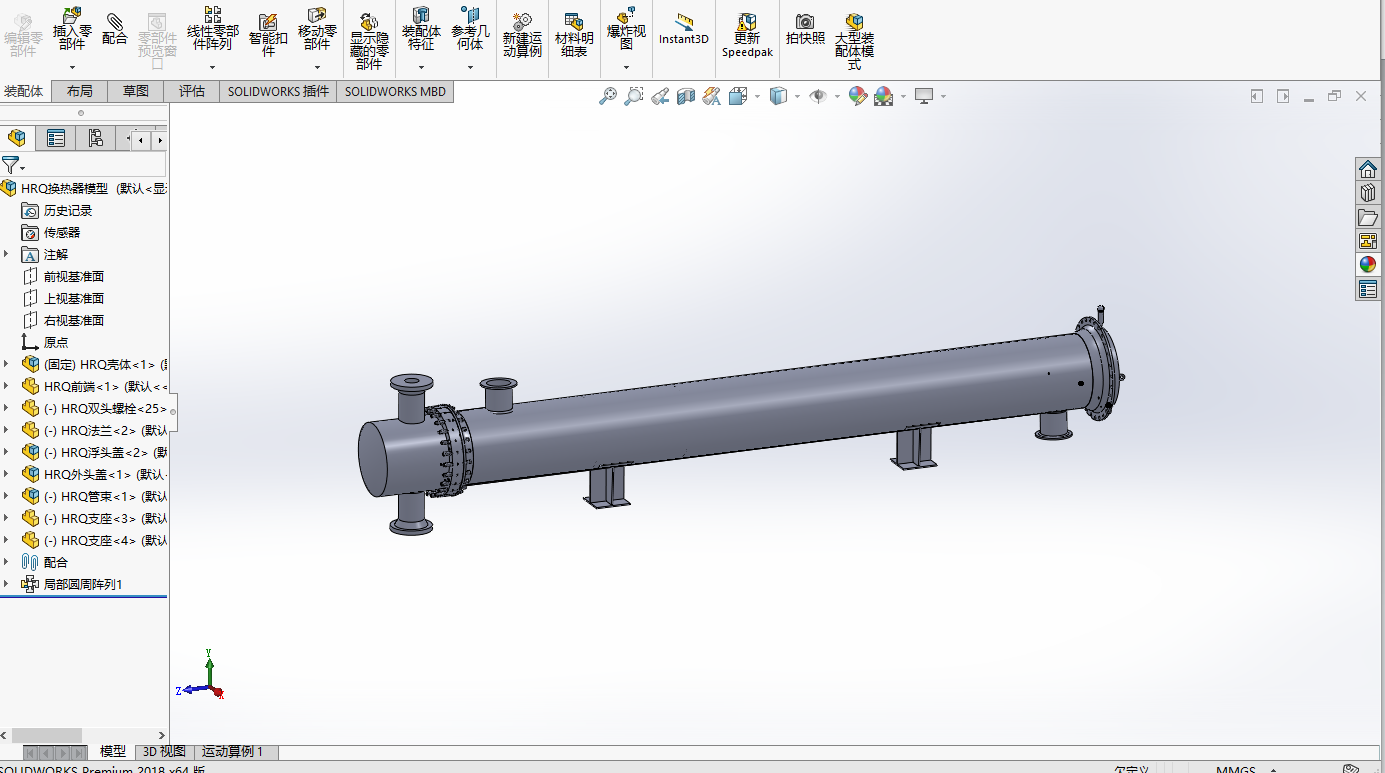1385x773 pixels.
Task: Open dropdown arrow beside Apply Scene
Action: (x=903, y=97)
